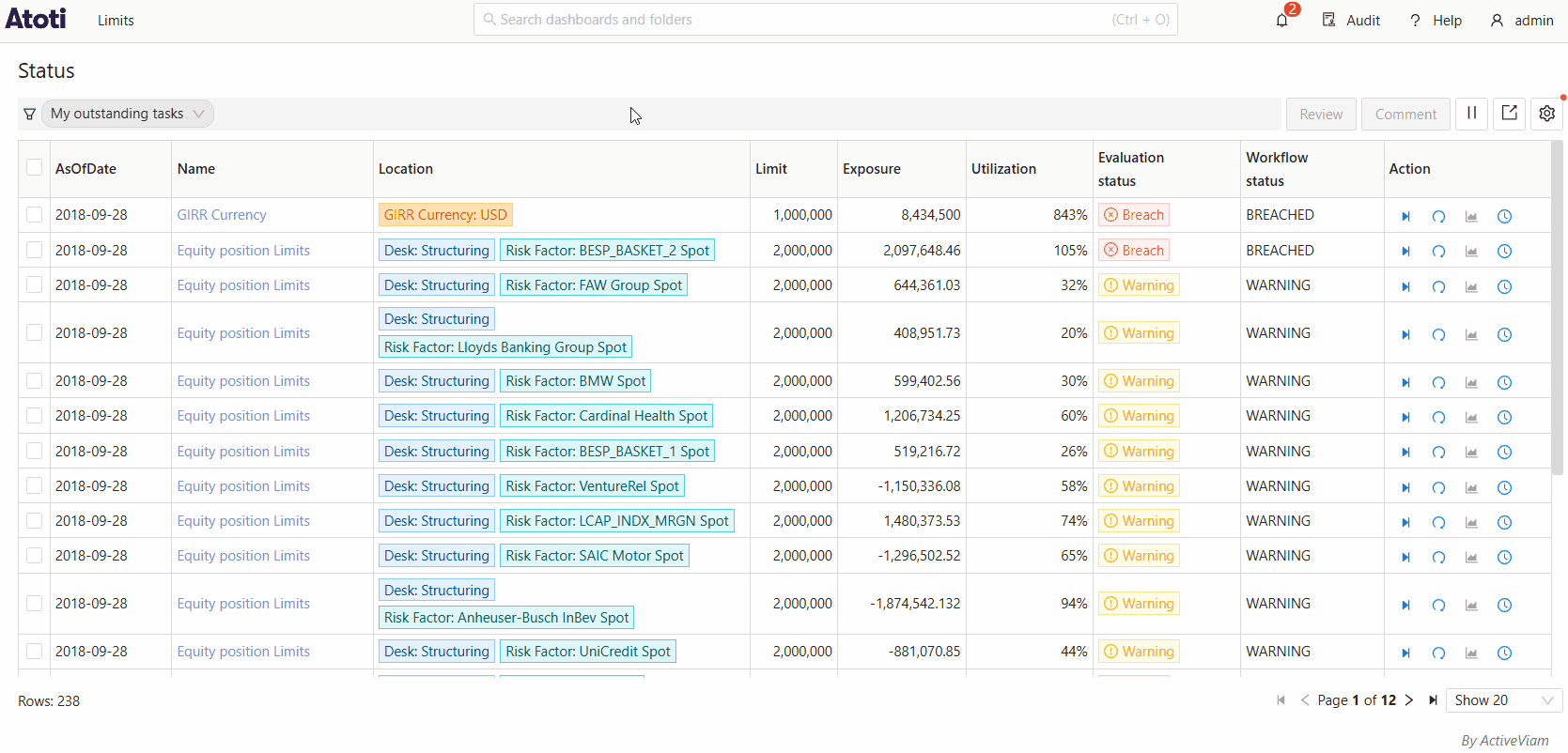This screenshot has height=753, width=1568.
Task: Select the Cardinal Health Spot row checkbox
Action: click(x=35, y=416)
